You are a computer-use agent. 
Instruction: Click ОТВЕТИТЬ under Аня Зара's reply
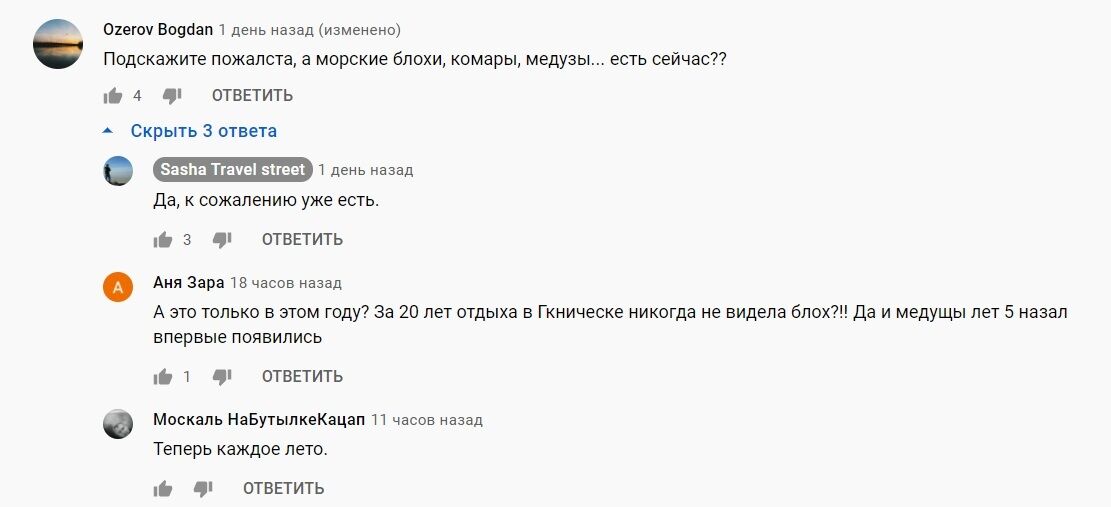click(302, 377)
